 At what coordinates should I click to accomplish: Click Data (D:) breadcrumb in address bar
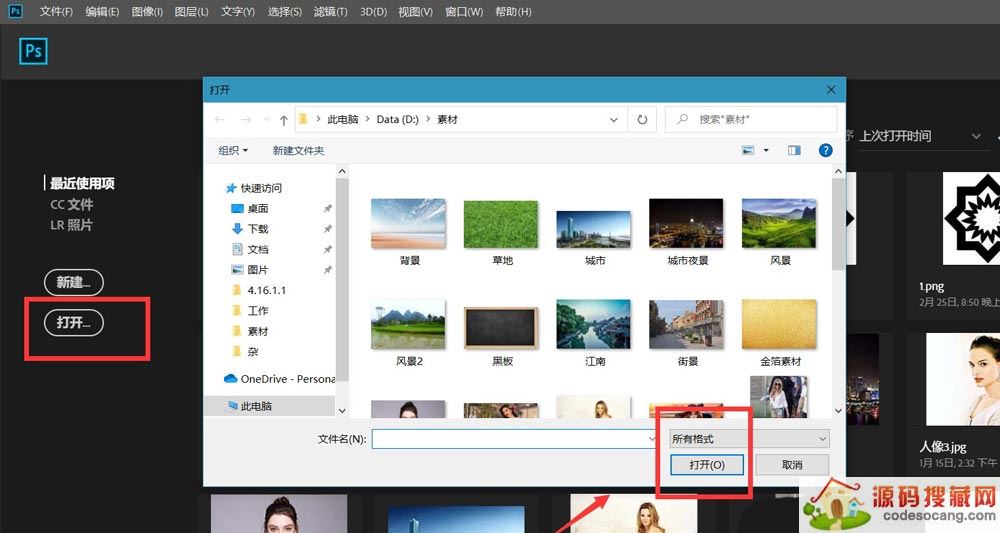pos(397,119)
